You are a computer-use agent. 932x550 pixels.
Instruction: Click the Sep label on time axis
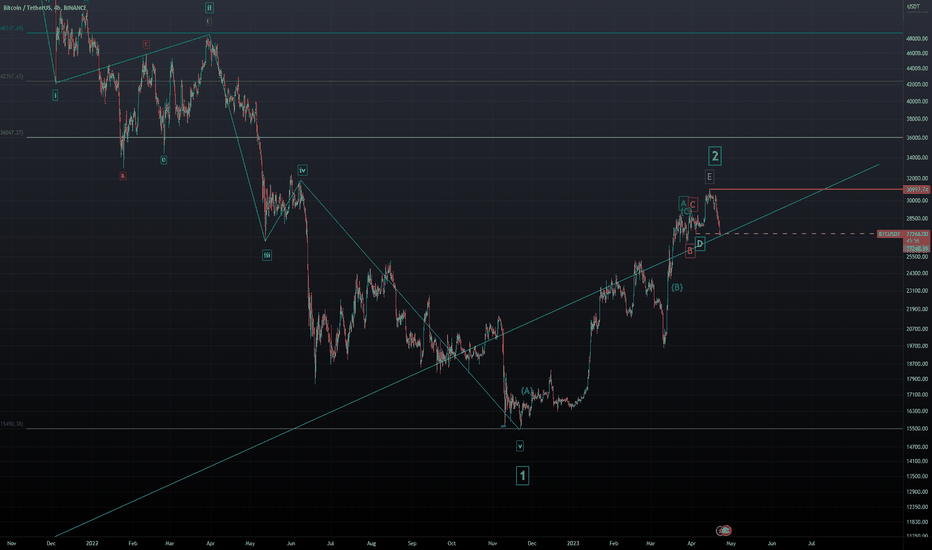click(412, 543)
